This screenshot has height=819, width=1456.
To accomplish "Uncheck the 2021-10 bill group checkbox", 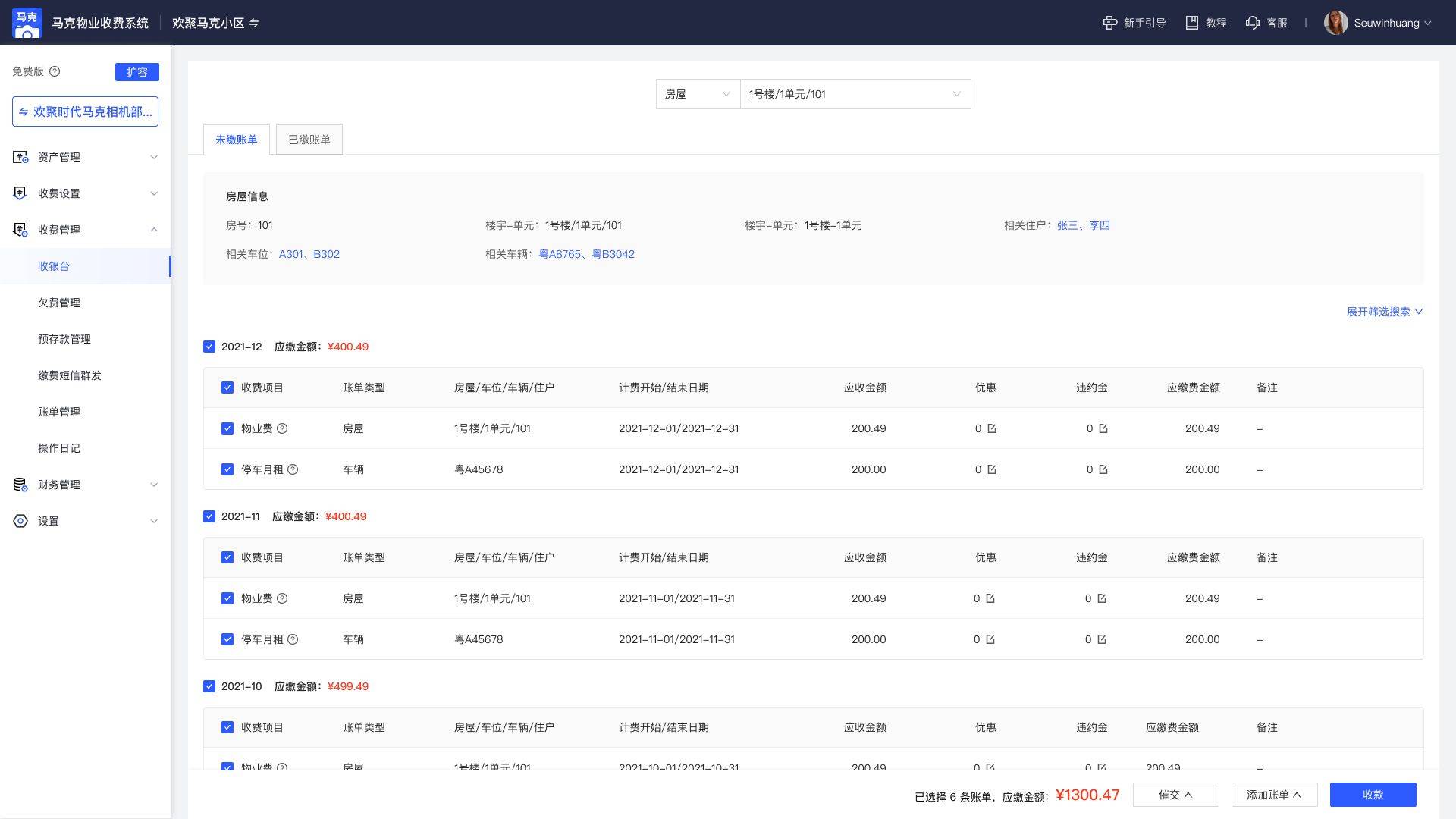I will click(209, 686).
